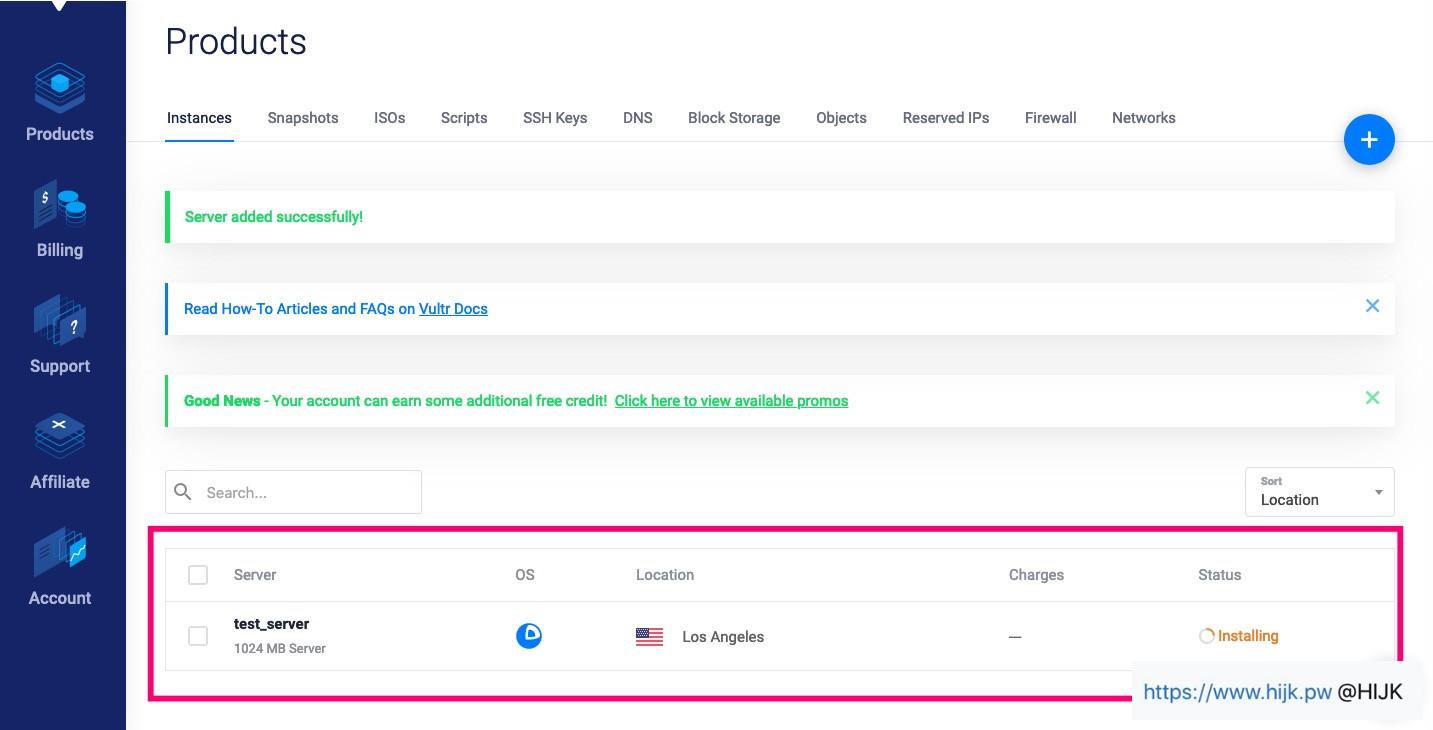
Task: Click the view available promos link
Action: coord(731,401)
